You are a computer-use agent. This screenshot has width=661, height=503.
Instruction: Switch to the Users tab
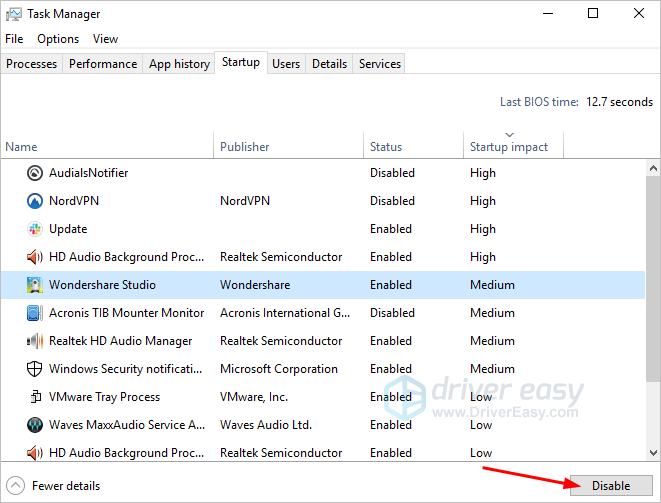pos(286,64)
